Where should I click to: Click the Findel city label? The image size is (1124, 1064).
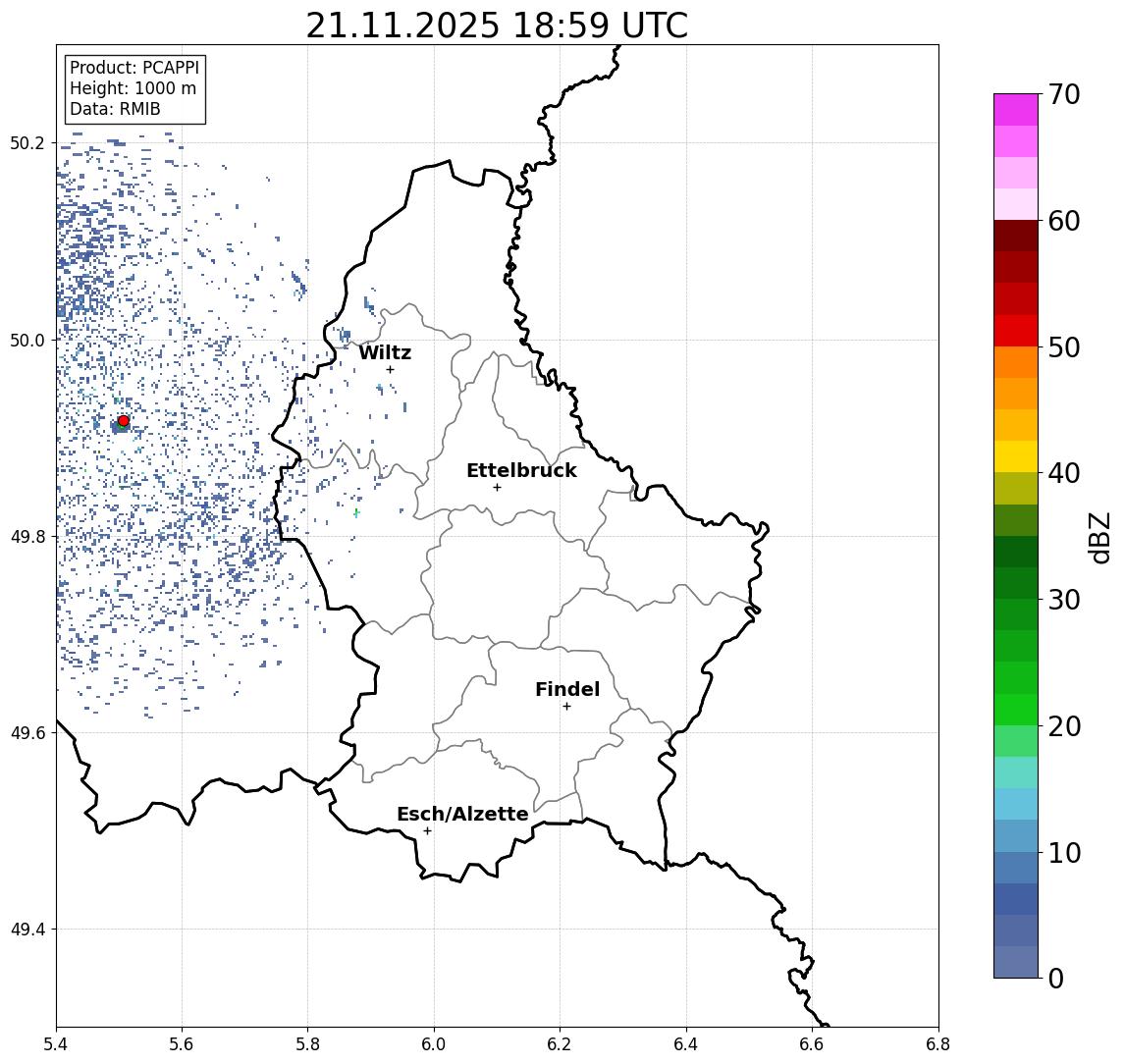pos(567,689)
